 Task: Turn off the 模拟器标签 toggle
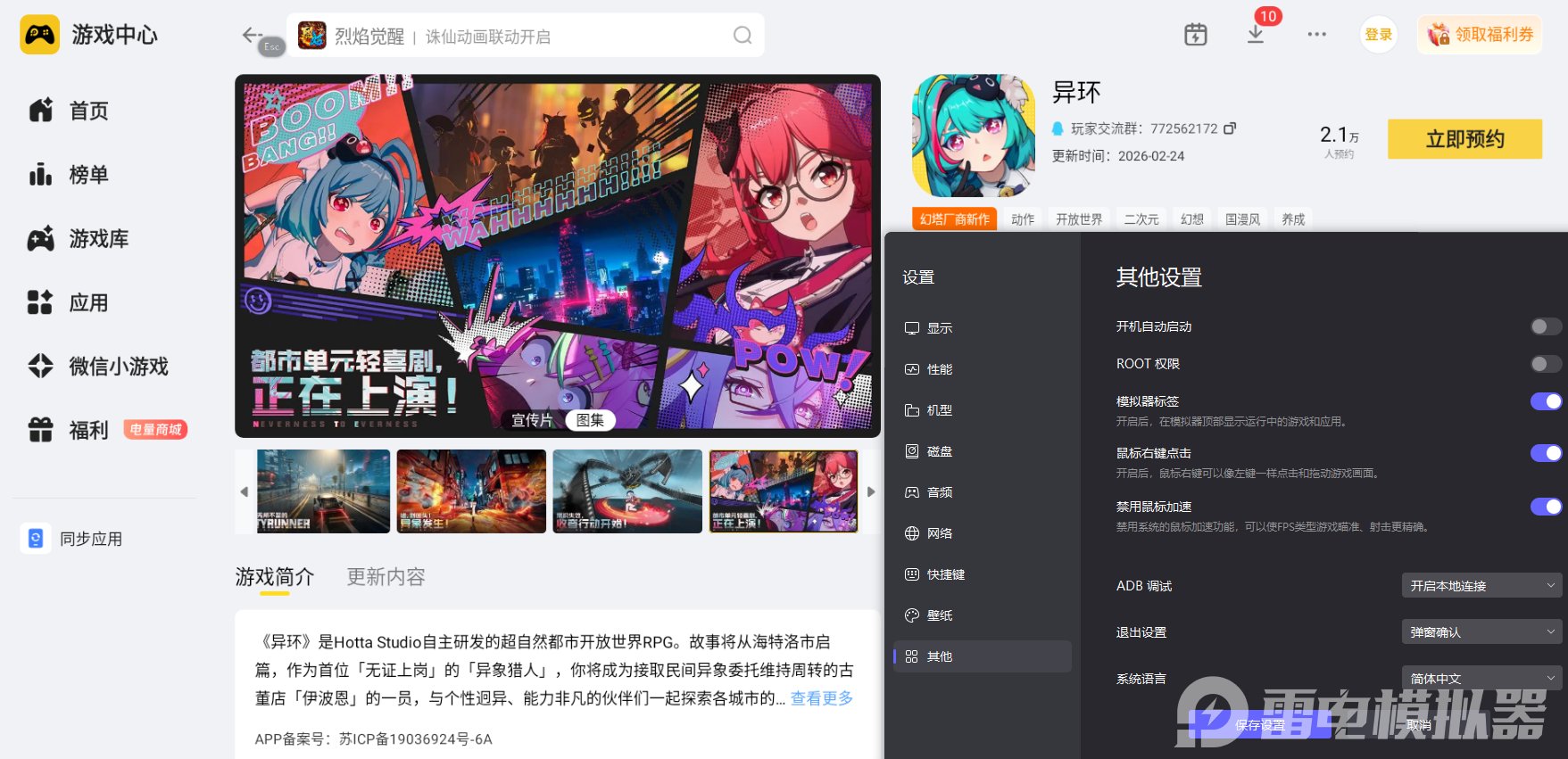click(1546, 401)
